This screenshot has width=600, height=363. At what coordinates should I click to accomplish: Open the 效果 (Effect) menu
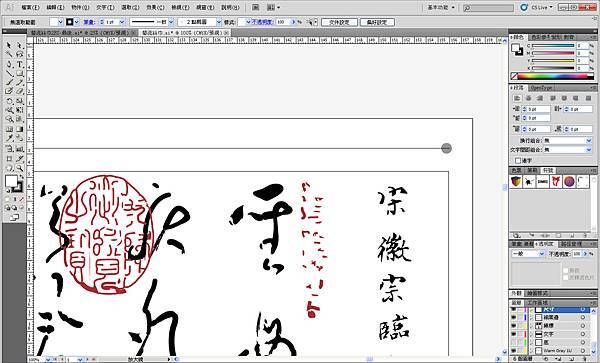[155, 7]
